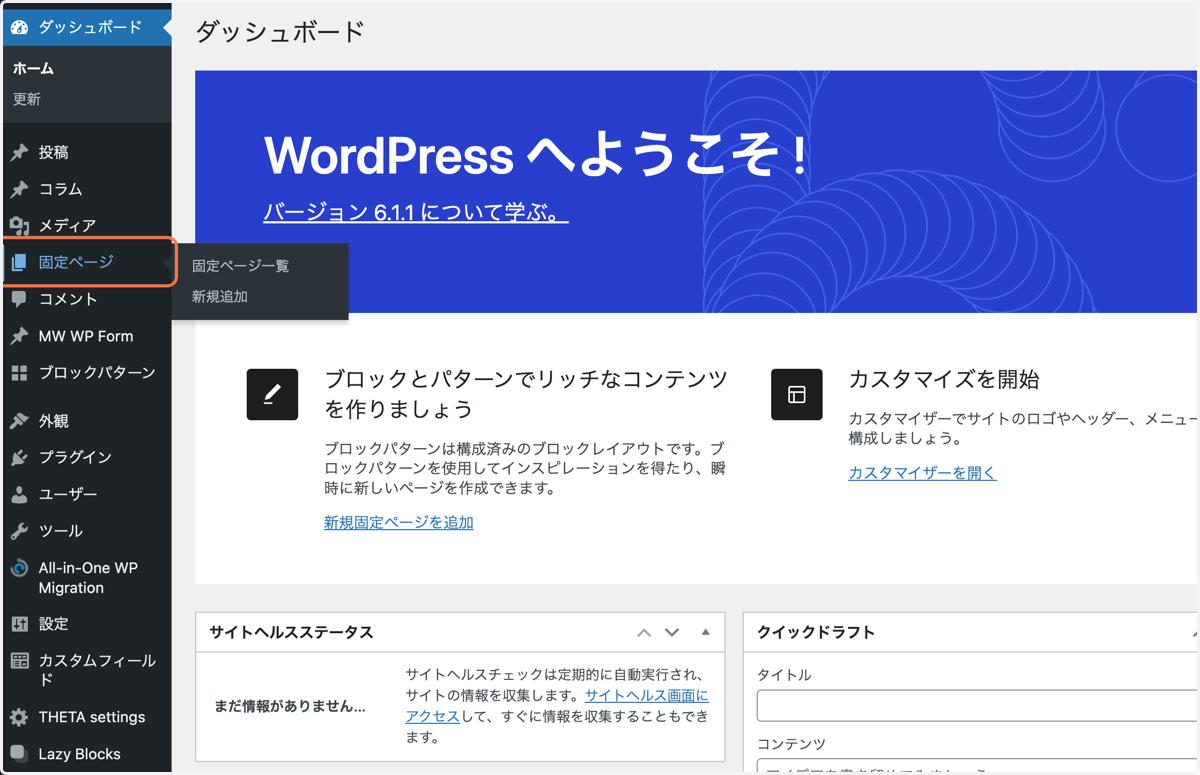The image size is (1200, 775).
Task: Click the ダッシュボード page heading
Action: point(280,32)
